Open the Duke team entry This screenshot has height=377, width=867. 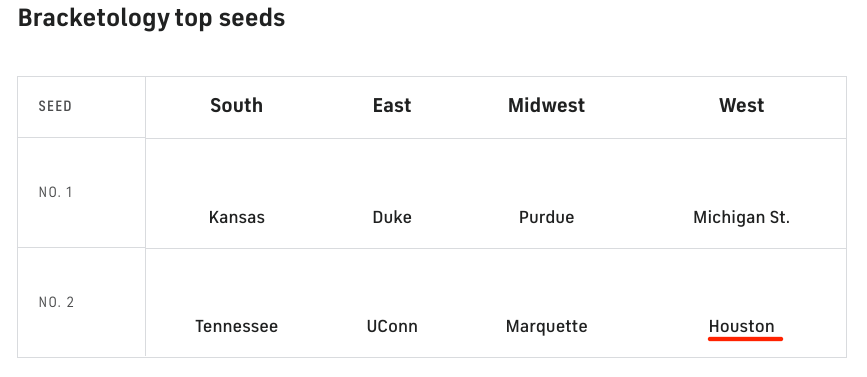click(392, 217)
